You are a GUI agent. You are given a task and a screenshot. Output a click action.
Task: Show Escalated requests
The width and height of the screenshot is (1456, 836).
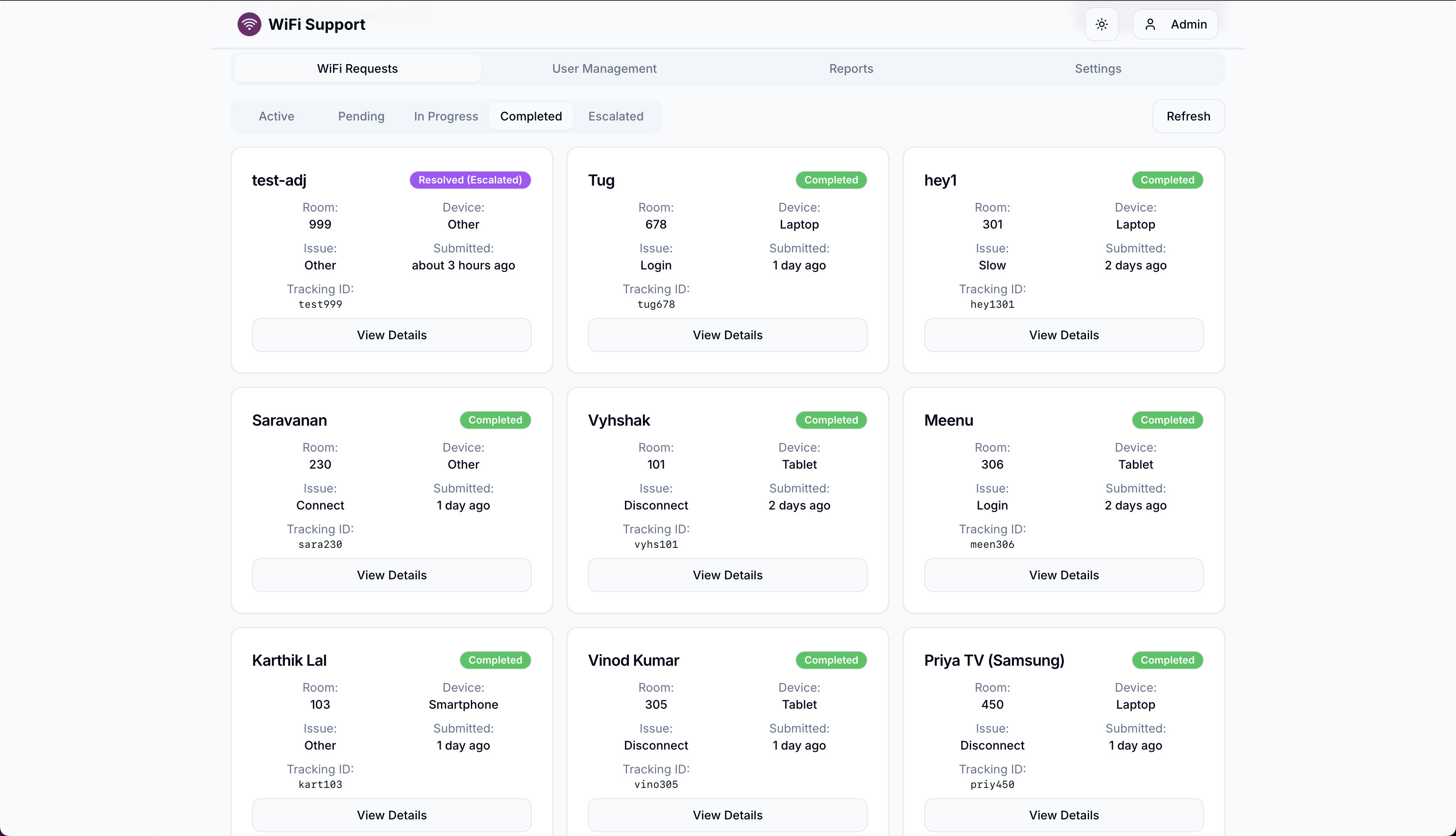point(616,116)
